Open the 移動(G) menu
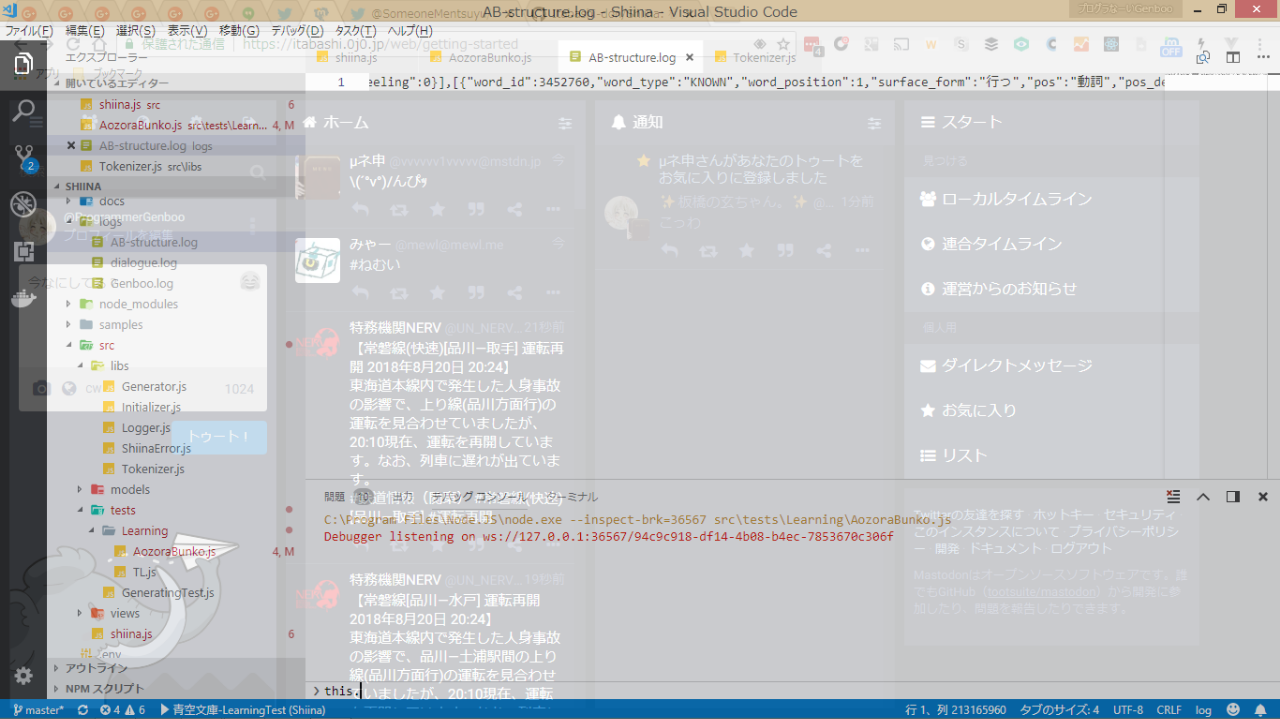Image resolution: width=1280 pixels, height=719 pixels. 238,31
